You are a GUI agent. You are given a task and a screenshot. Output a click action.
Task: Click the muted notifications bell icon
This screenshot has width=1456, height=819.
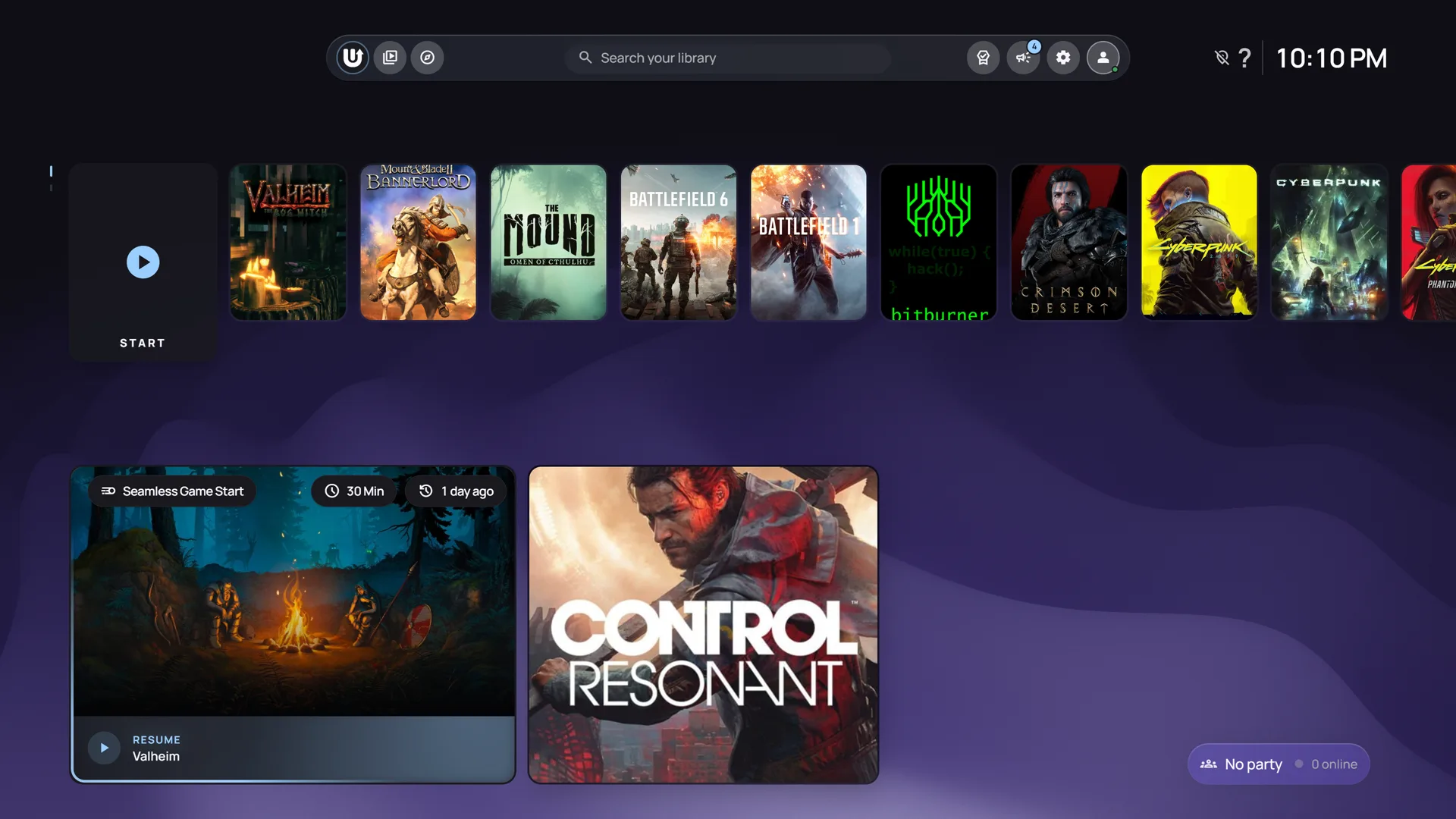click(x=1222, y=58)
